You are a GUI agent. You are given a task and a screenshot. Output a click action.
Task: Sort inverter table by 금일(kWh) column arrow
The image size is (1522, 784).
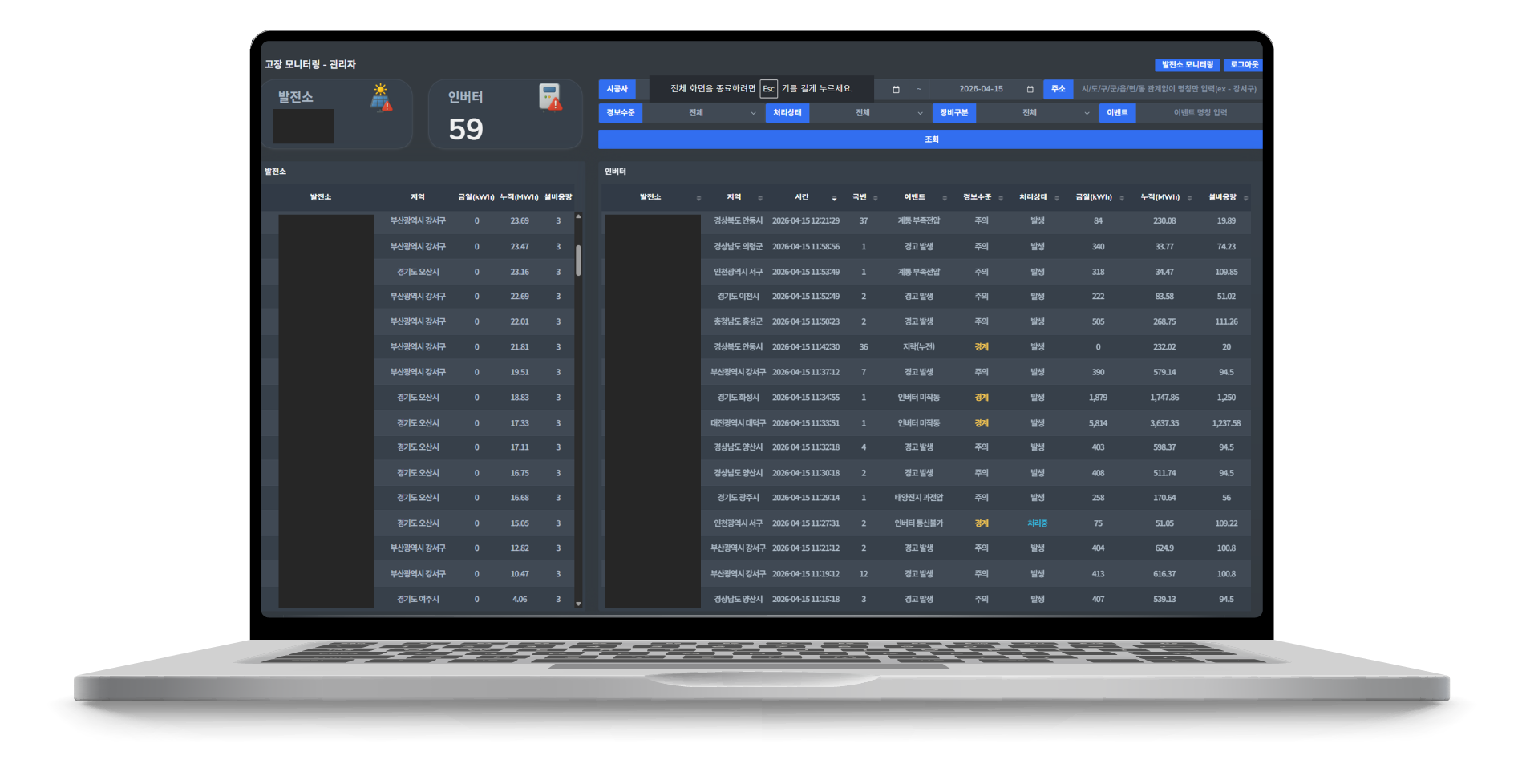(1122, 198)
